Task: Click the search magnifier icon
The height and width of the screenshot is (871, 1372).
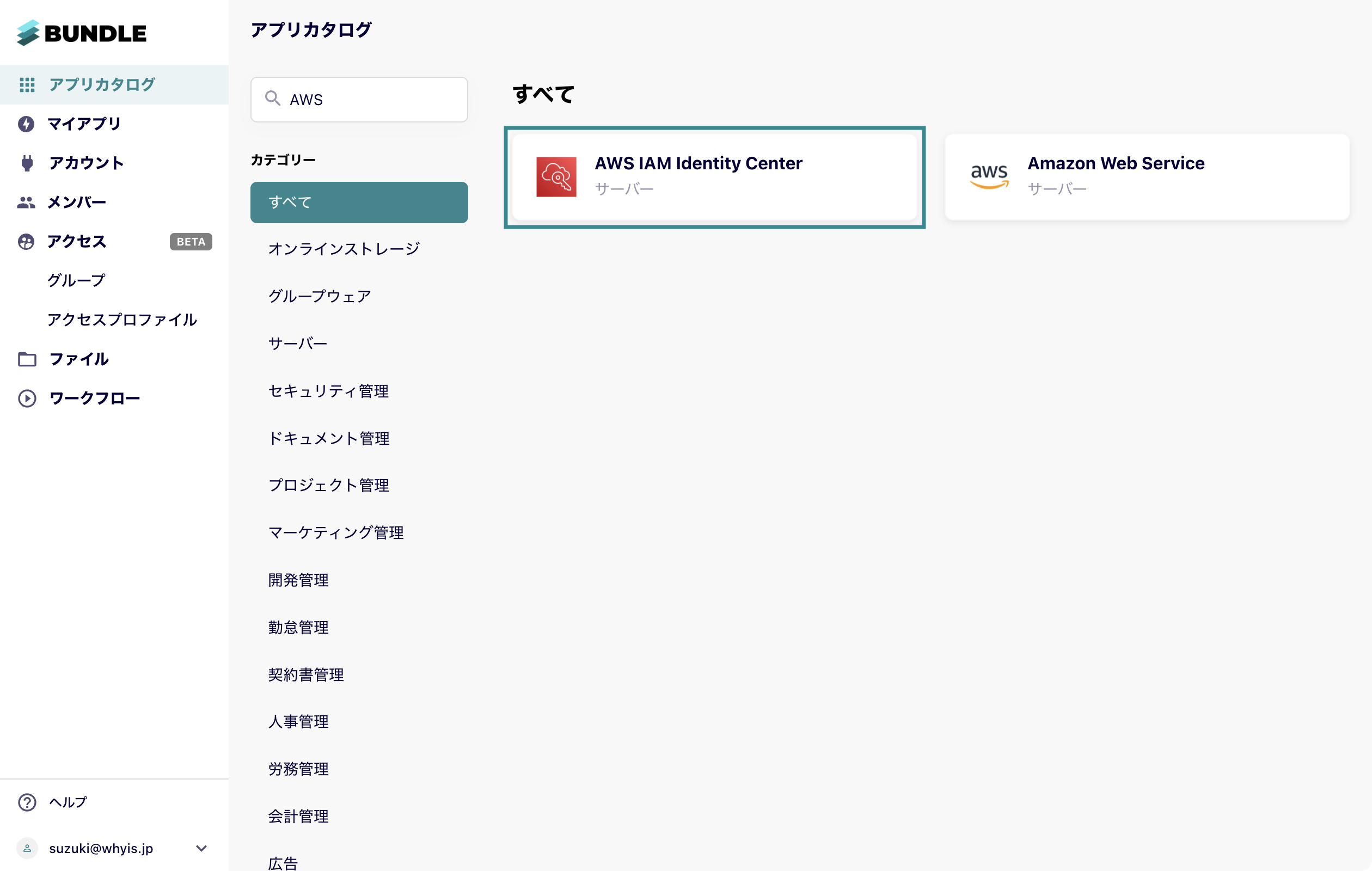Action: point(273,99)
